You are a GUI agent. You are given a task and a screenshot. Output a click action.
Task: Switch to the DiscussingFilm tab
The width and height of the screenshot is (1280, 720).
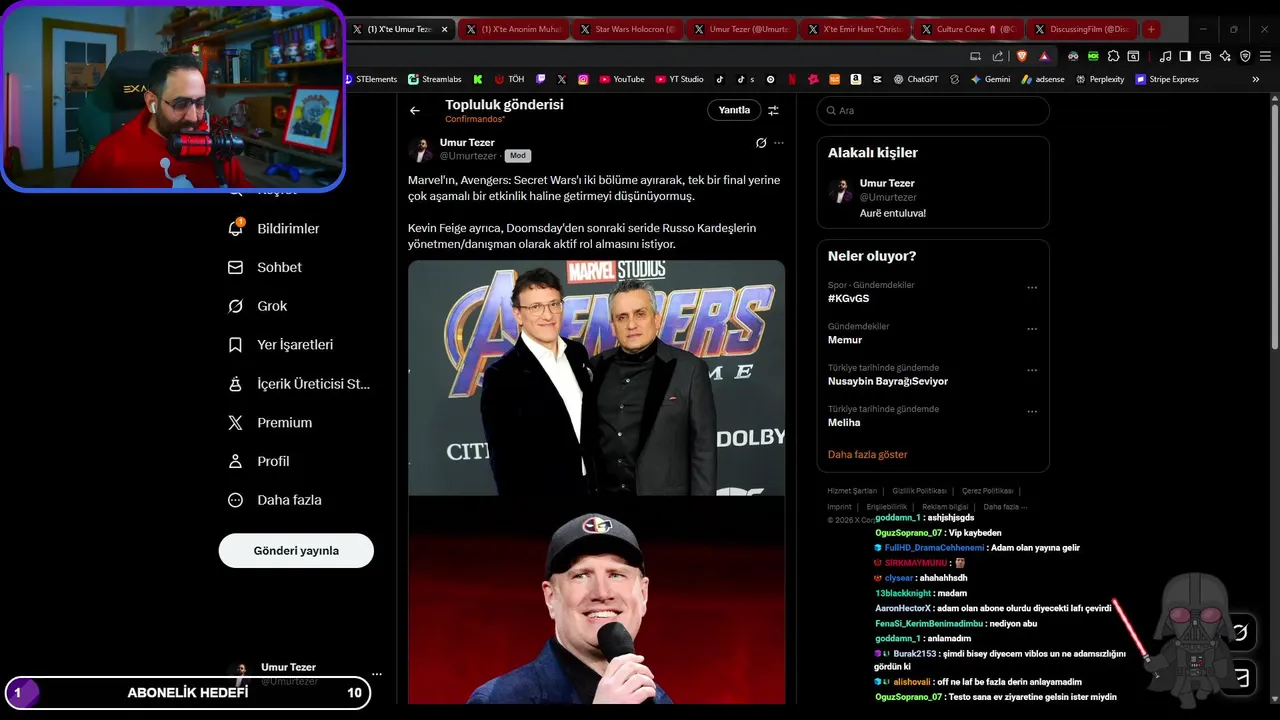pos(1083,29)
